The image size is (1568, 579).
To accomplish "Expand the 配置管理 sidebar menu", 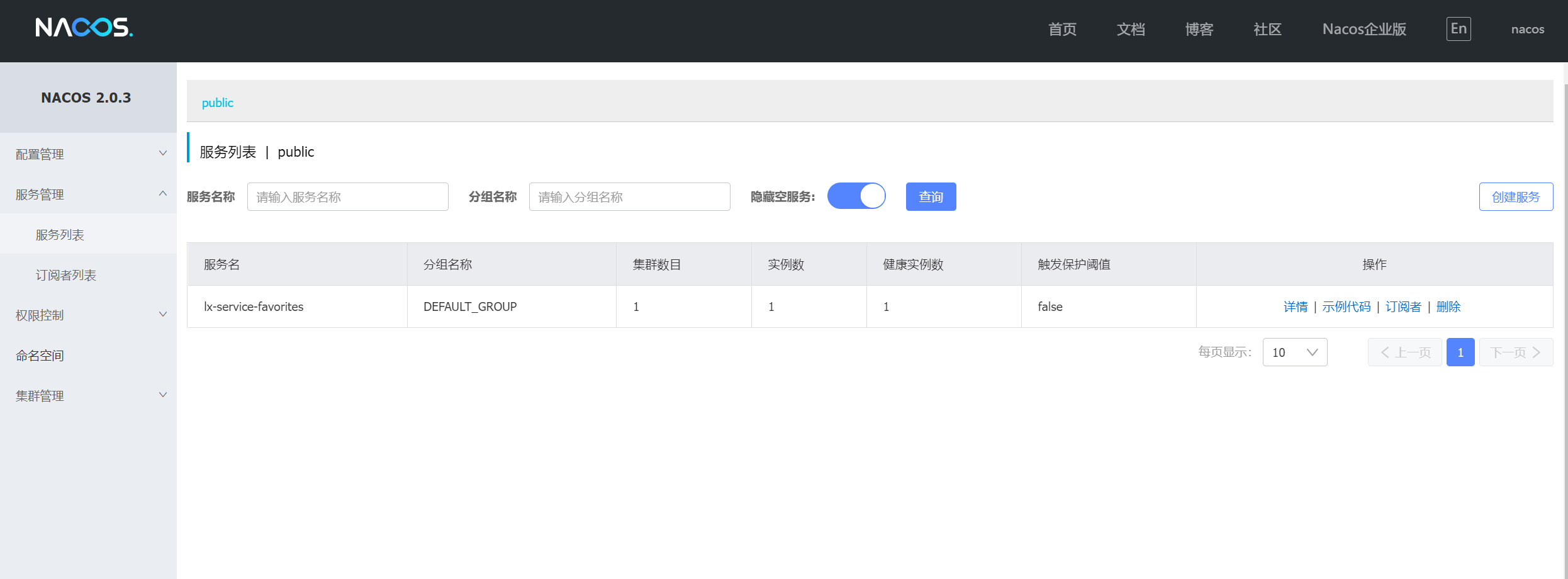I will (x=88, y=154).
